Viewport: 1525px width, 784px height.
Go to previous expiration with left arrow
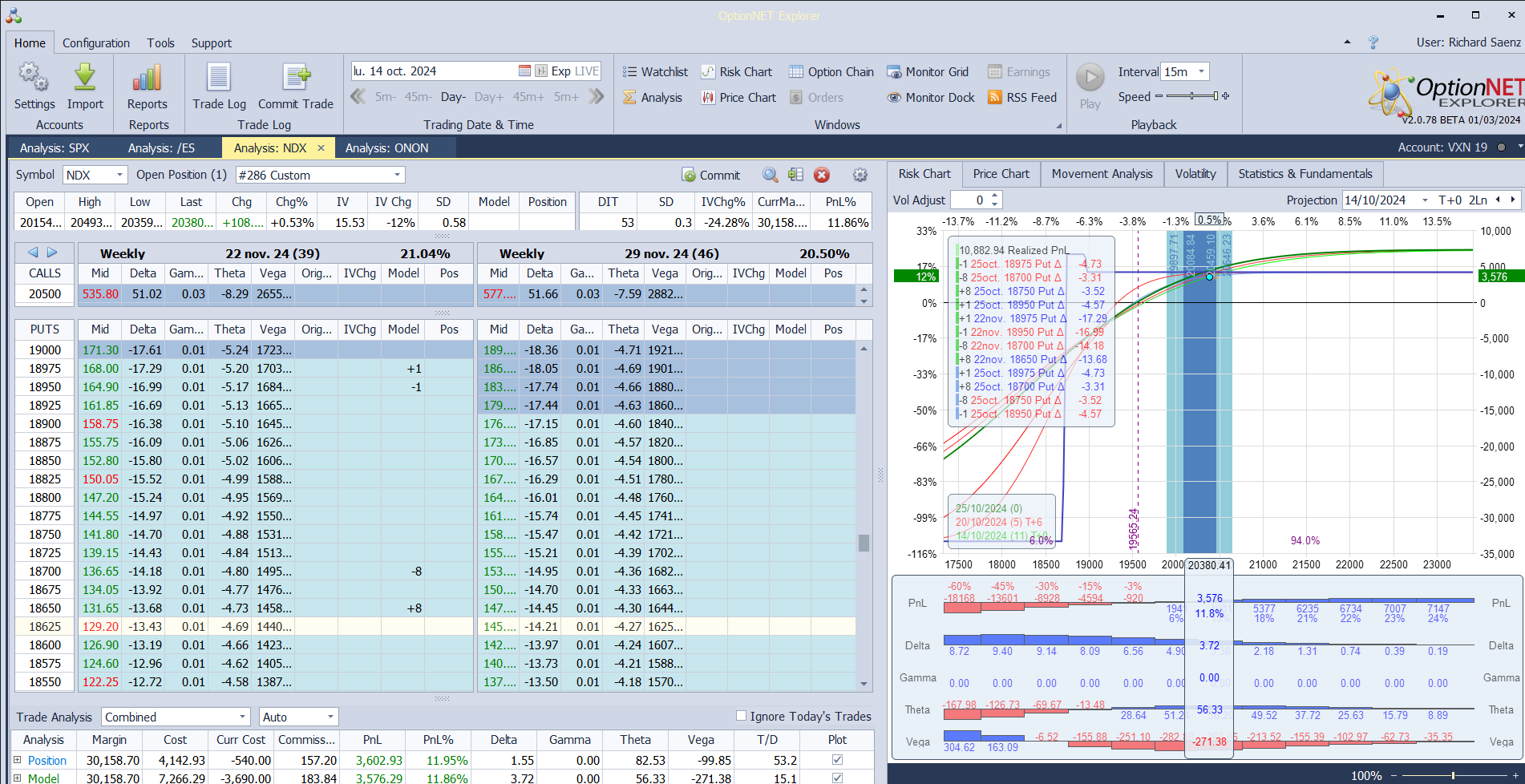33,252
